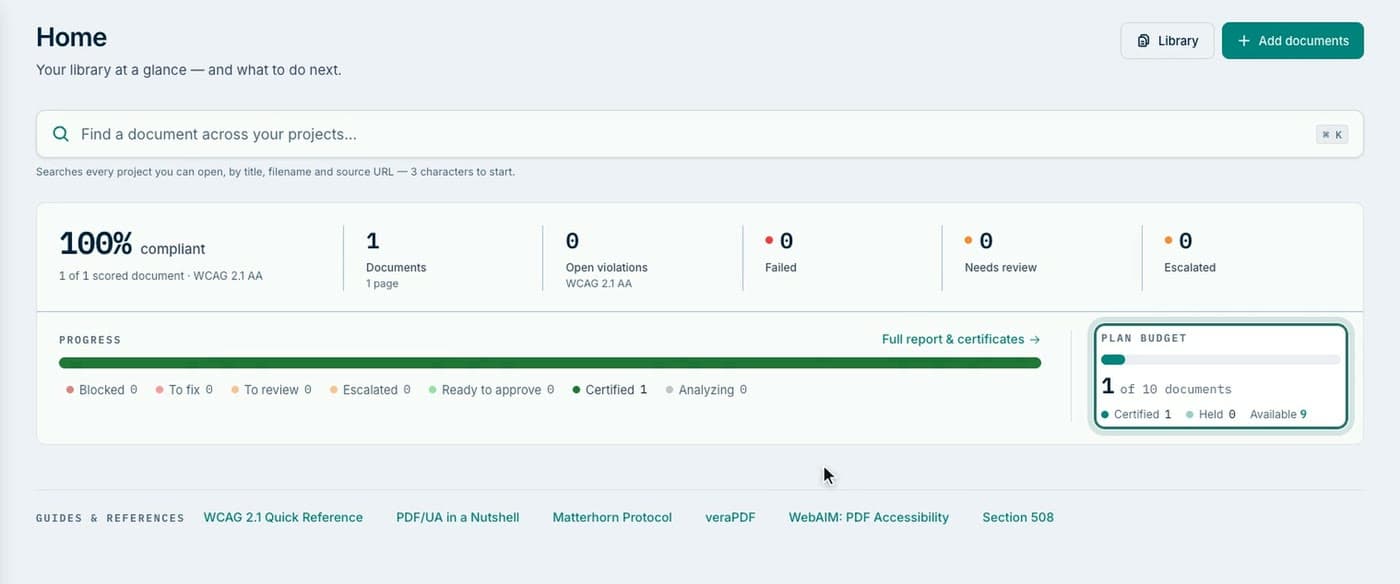Open PDF/UA in a Nutshell link

pos(458,517)
